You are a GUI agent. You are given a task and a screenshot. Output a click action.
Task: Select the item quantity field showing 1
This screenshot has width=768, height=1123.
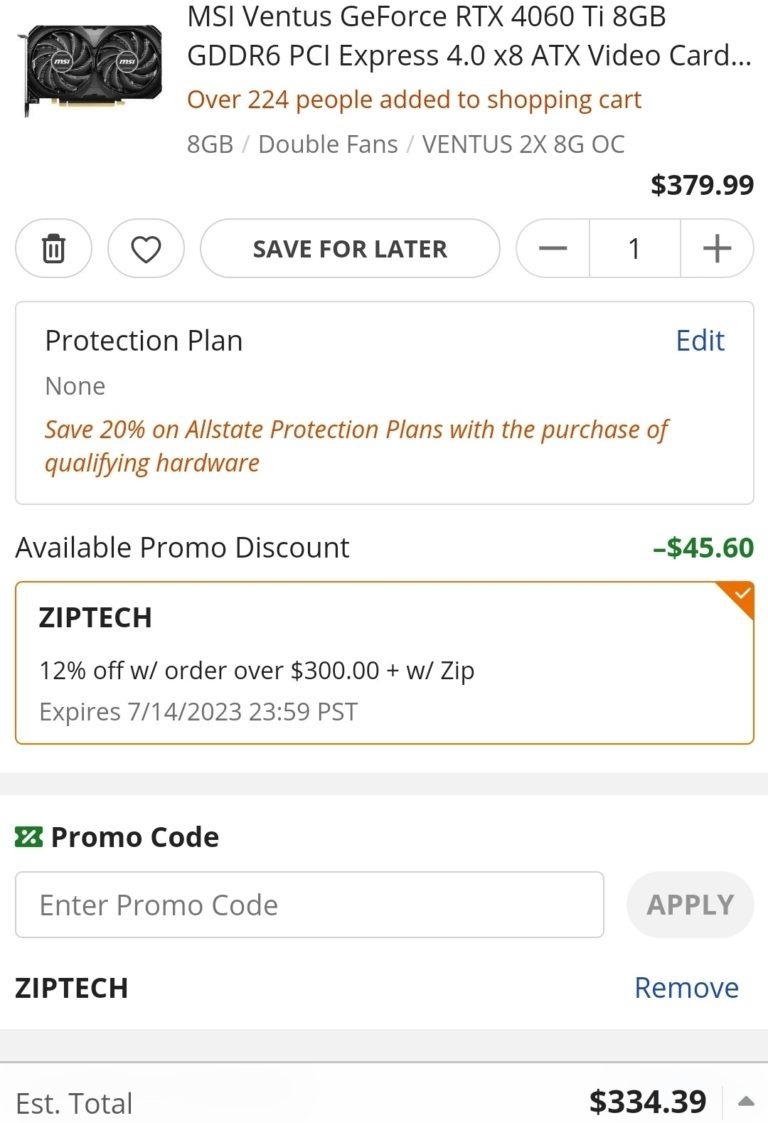(x=634, y=248)
